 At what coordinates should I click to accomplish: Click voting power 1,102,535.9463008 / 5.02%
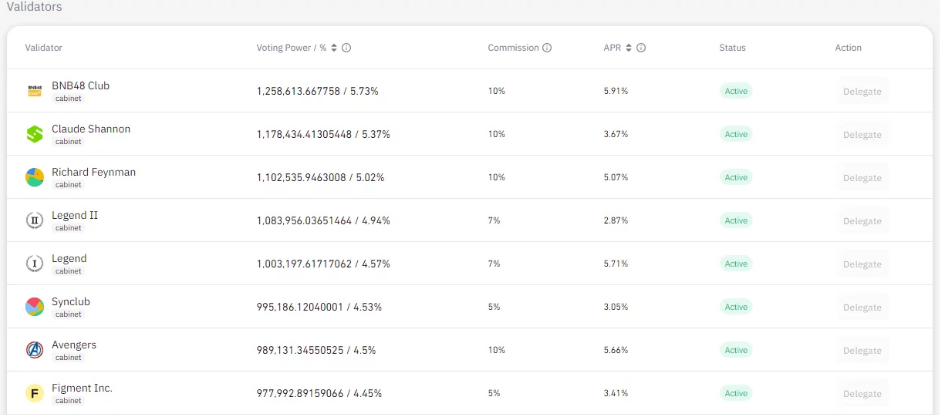(x=320, y=178)
